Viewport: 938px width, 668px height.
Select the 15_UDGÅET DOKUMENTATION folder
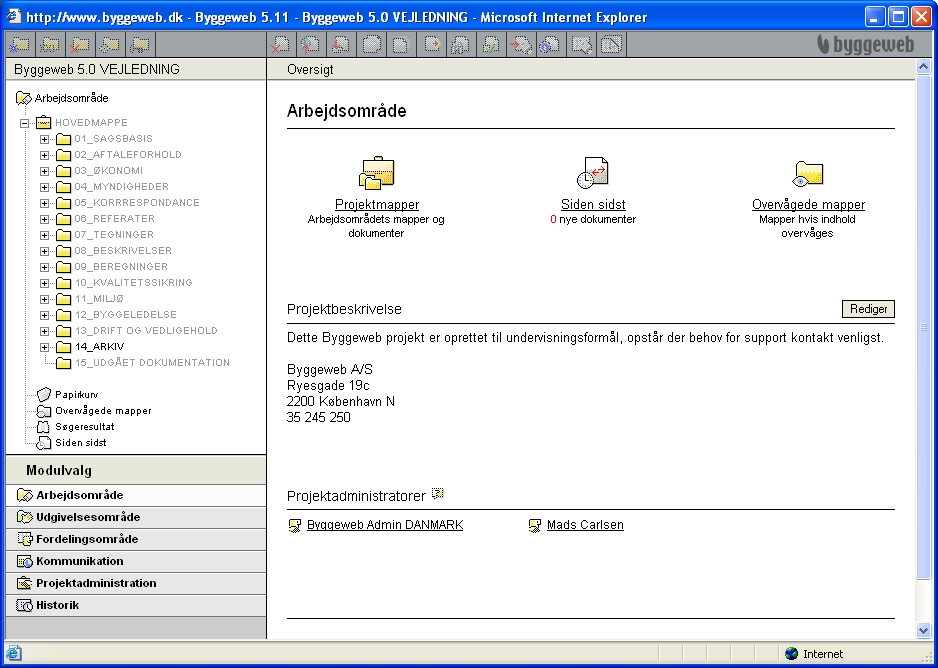click(x=152, y=363)
